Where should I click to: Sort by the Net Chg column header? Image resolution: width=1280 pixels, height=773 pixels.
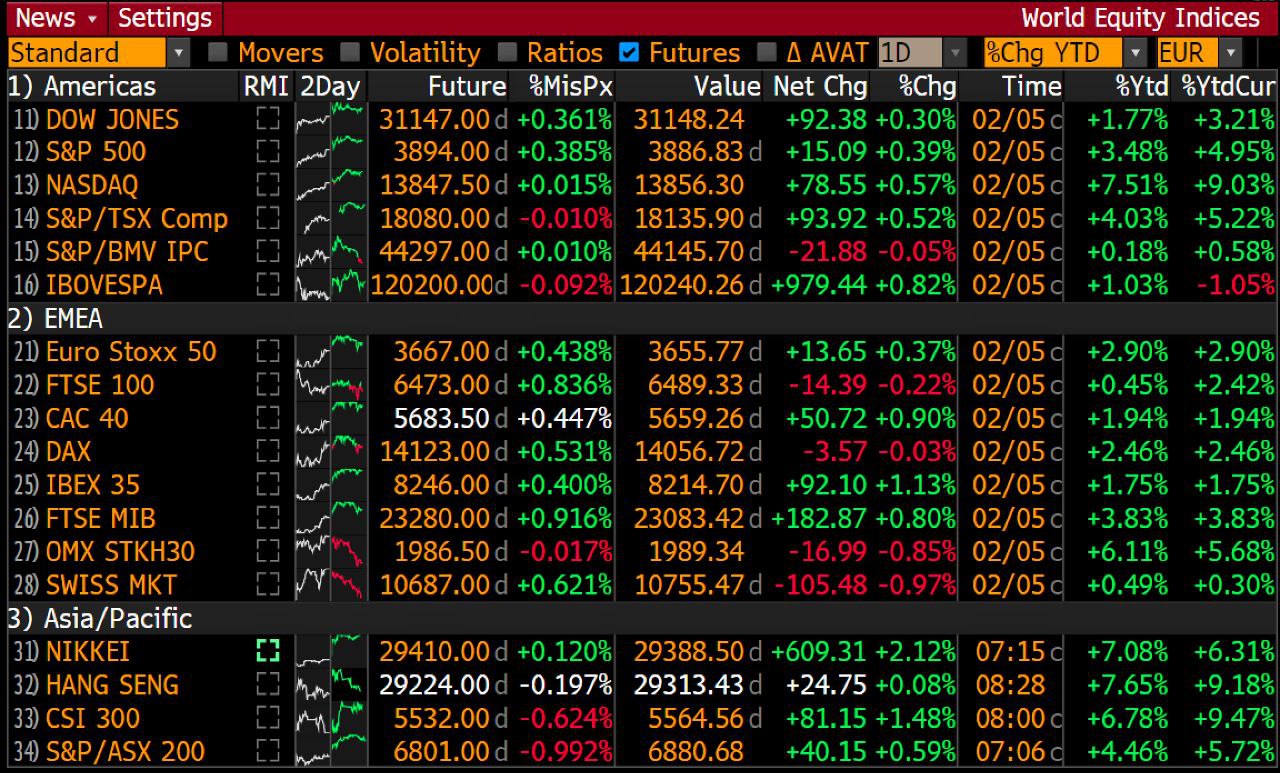(x=820, y=86)
